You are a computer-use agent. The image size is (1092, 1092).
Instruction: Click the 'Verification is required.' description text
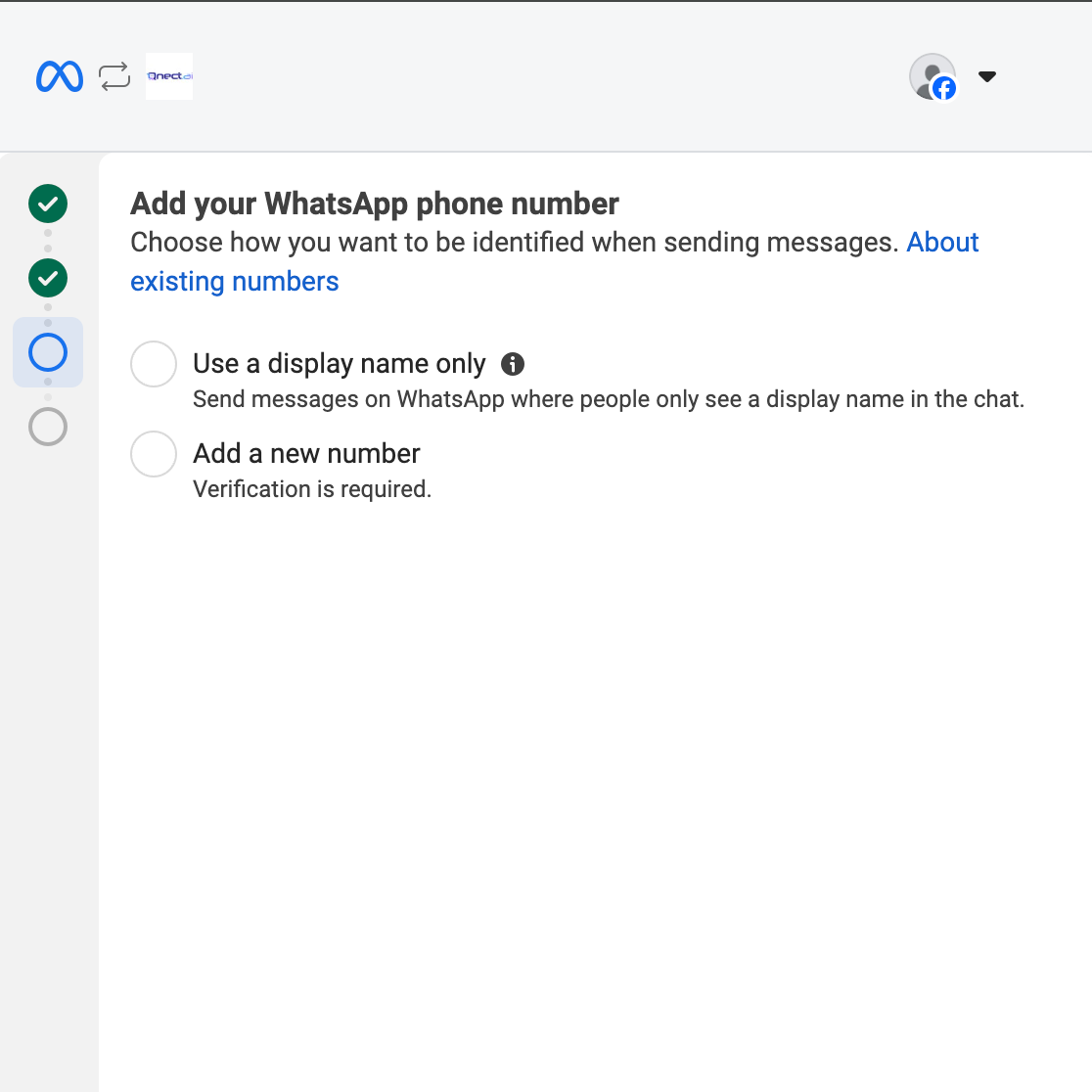(x=312, y=489)
